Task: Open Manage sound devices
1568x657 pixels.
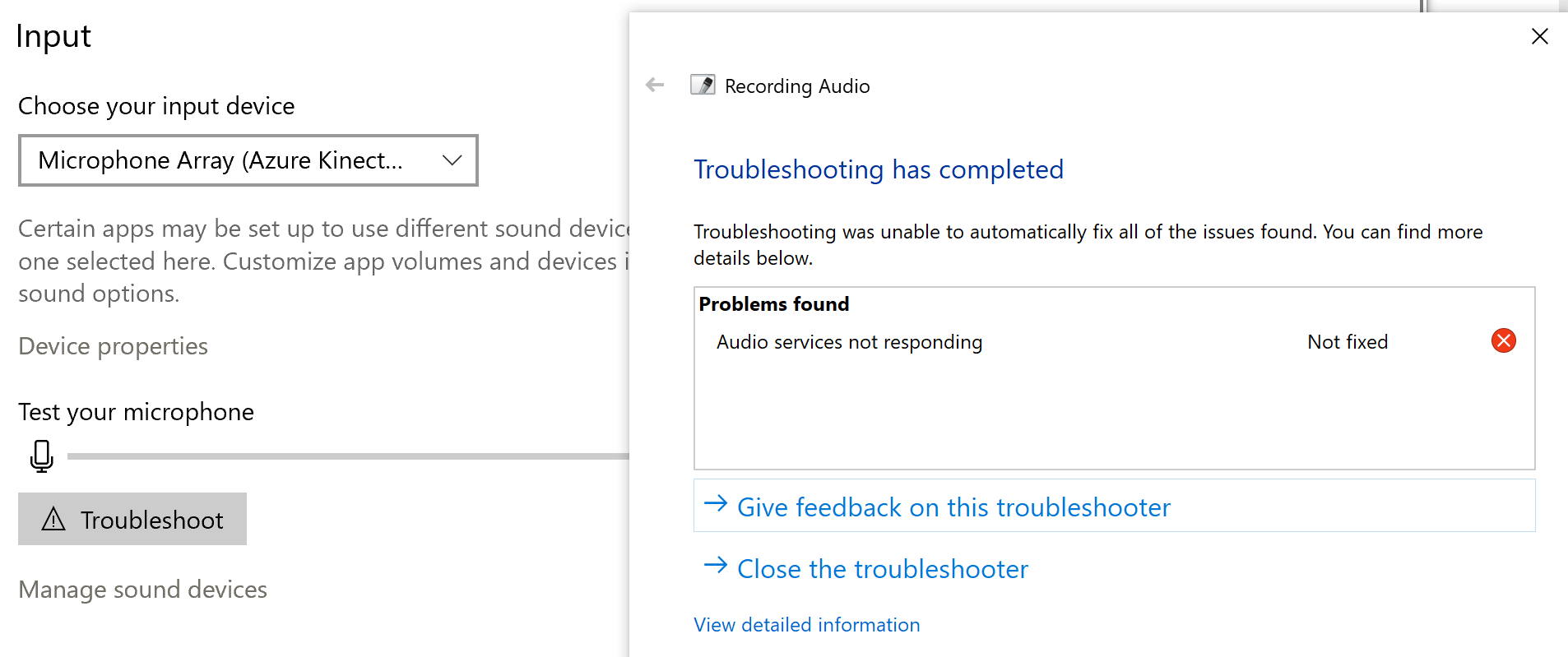Action: click(142, 589)
